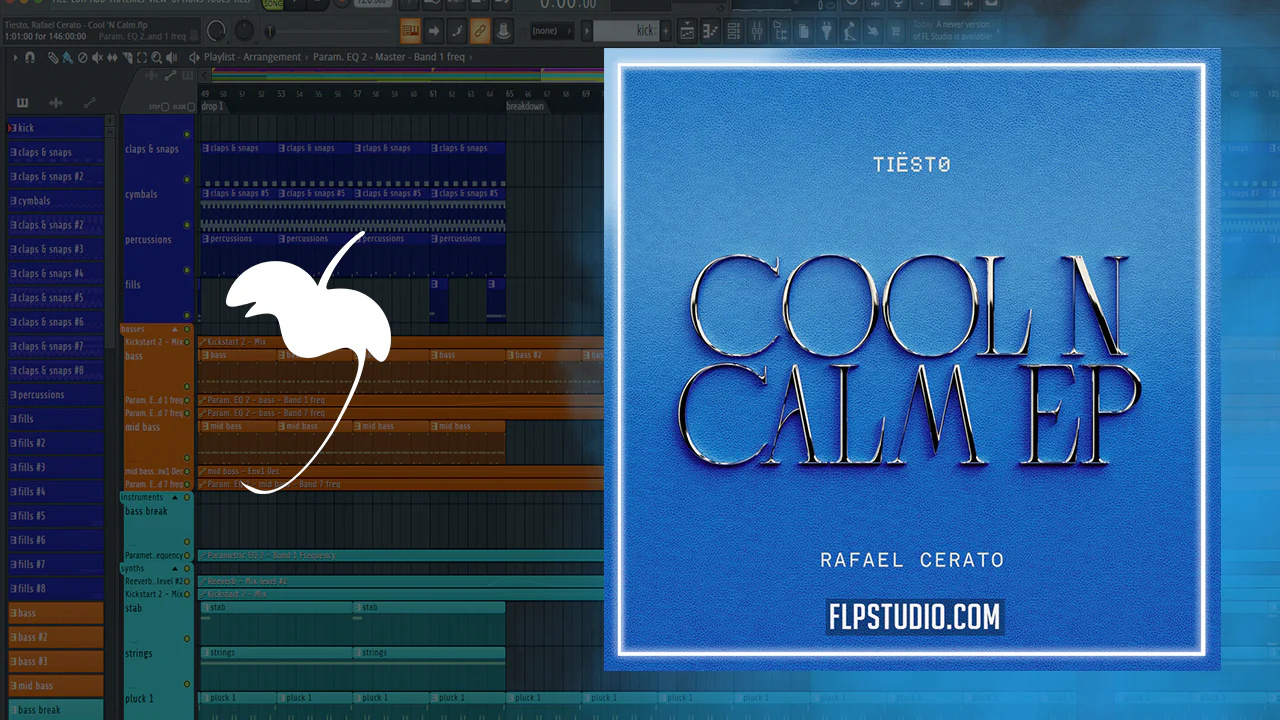Image resolution: width=1280 pixels, height=720 pixels.
Task: Click the drop 1 timeline marker
Action: 213,106
